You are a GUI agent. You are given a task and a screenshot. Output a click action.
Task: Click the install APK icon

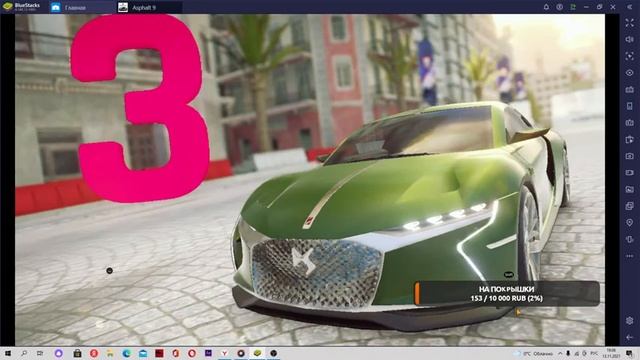click(629, 140)
